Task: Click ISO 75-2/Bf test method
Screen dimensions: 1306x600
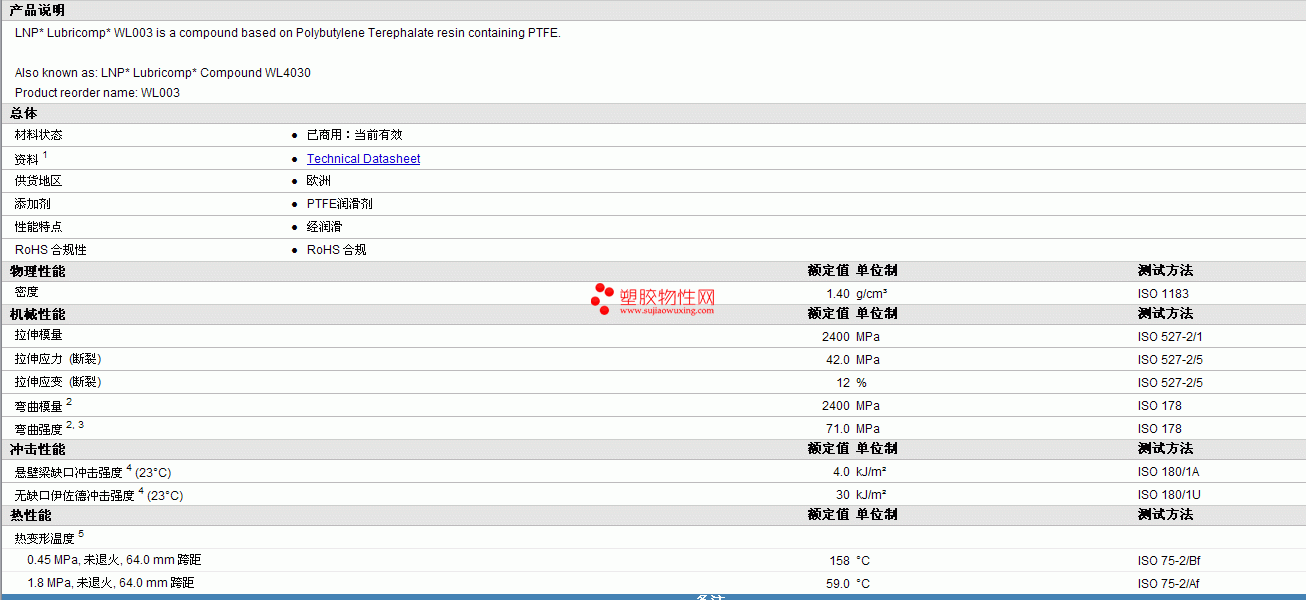Action: point(1171,561)
